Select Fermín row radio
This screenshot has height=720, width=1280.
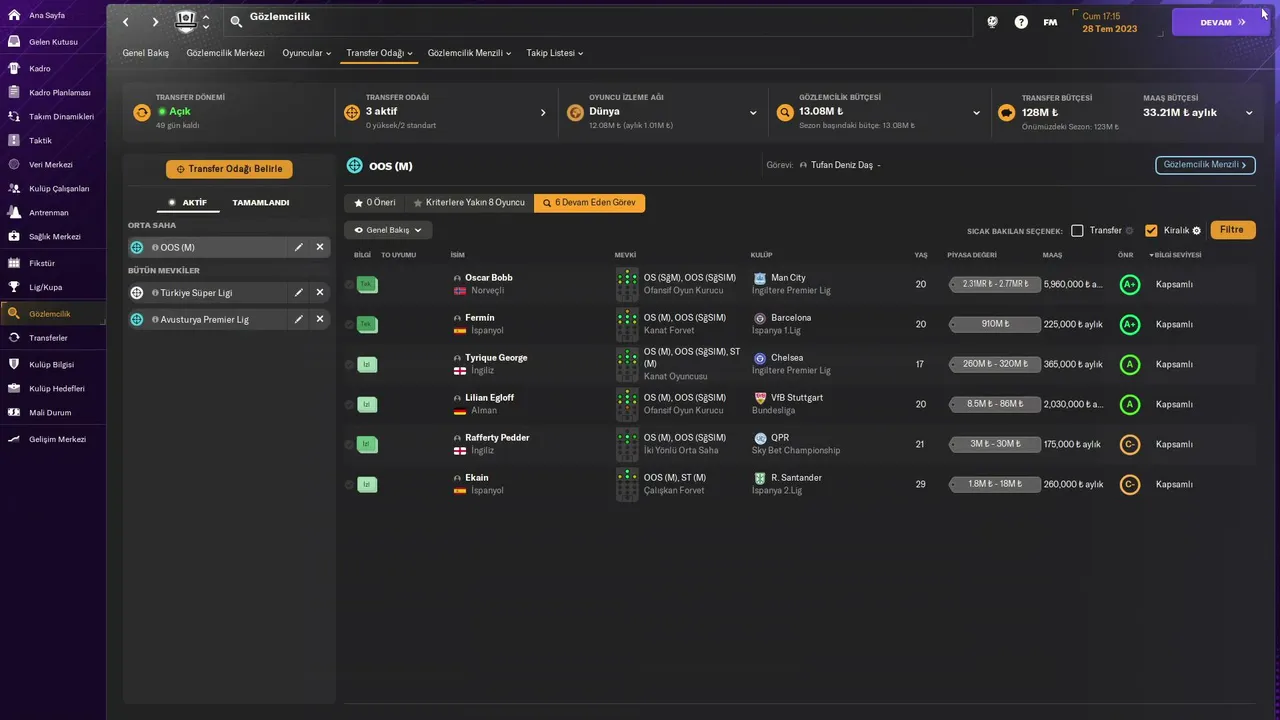(x=349, y=325)
